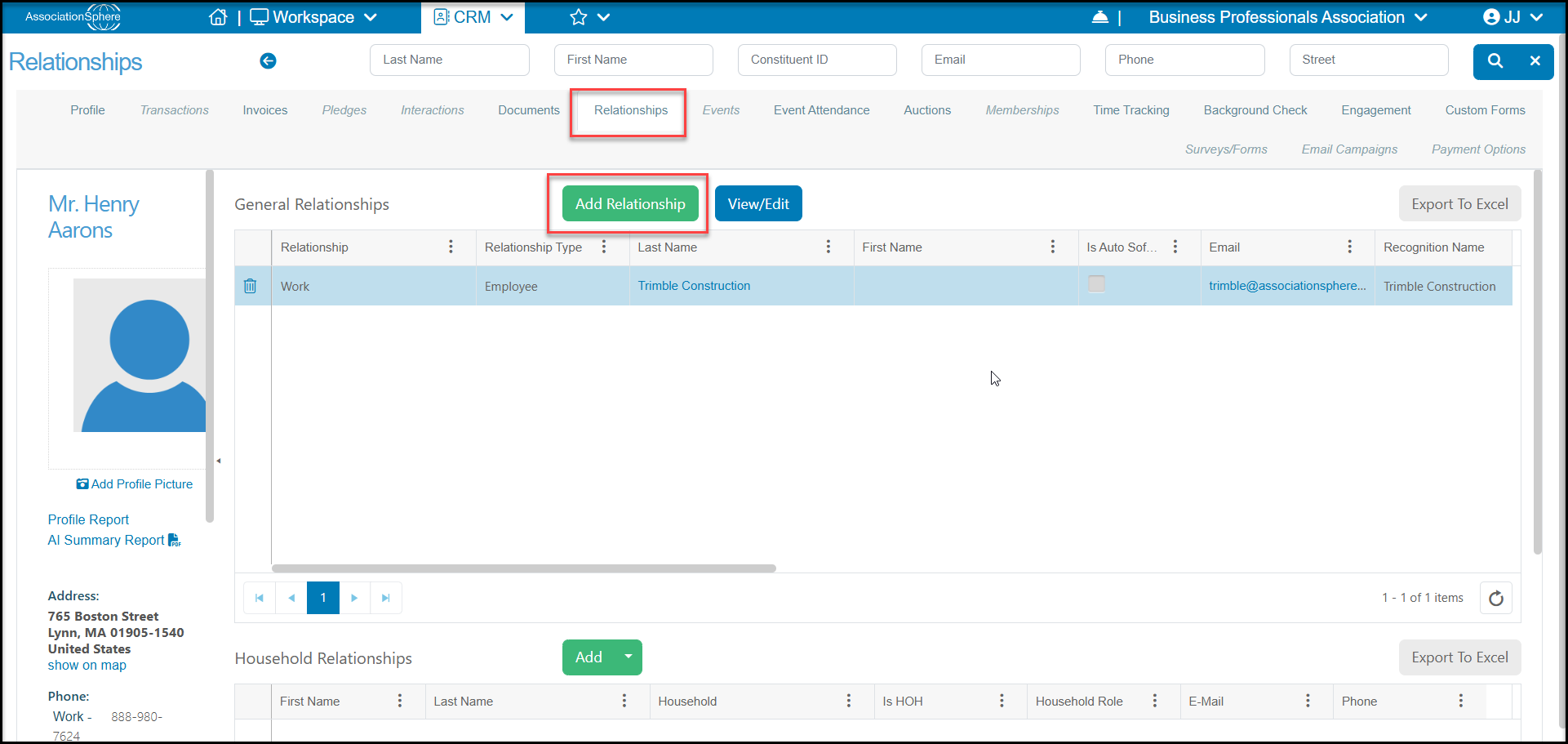Open the Business Professionals Association dropdown
This screenshot has width=1568, height=744.
[1288, 17]
